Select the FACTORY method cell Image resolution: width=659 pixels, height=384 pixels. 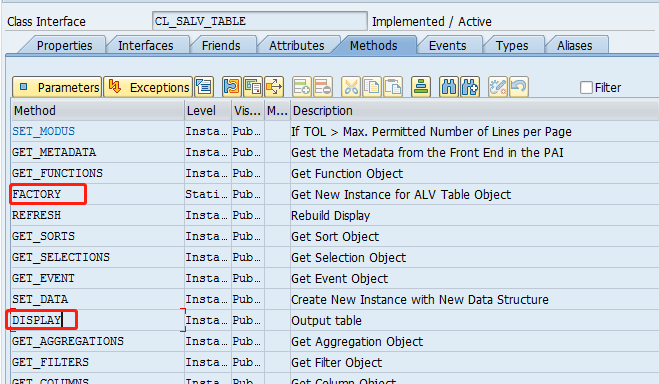98,194
